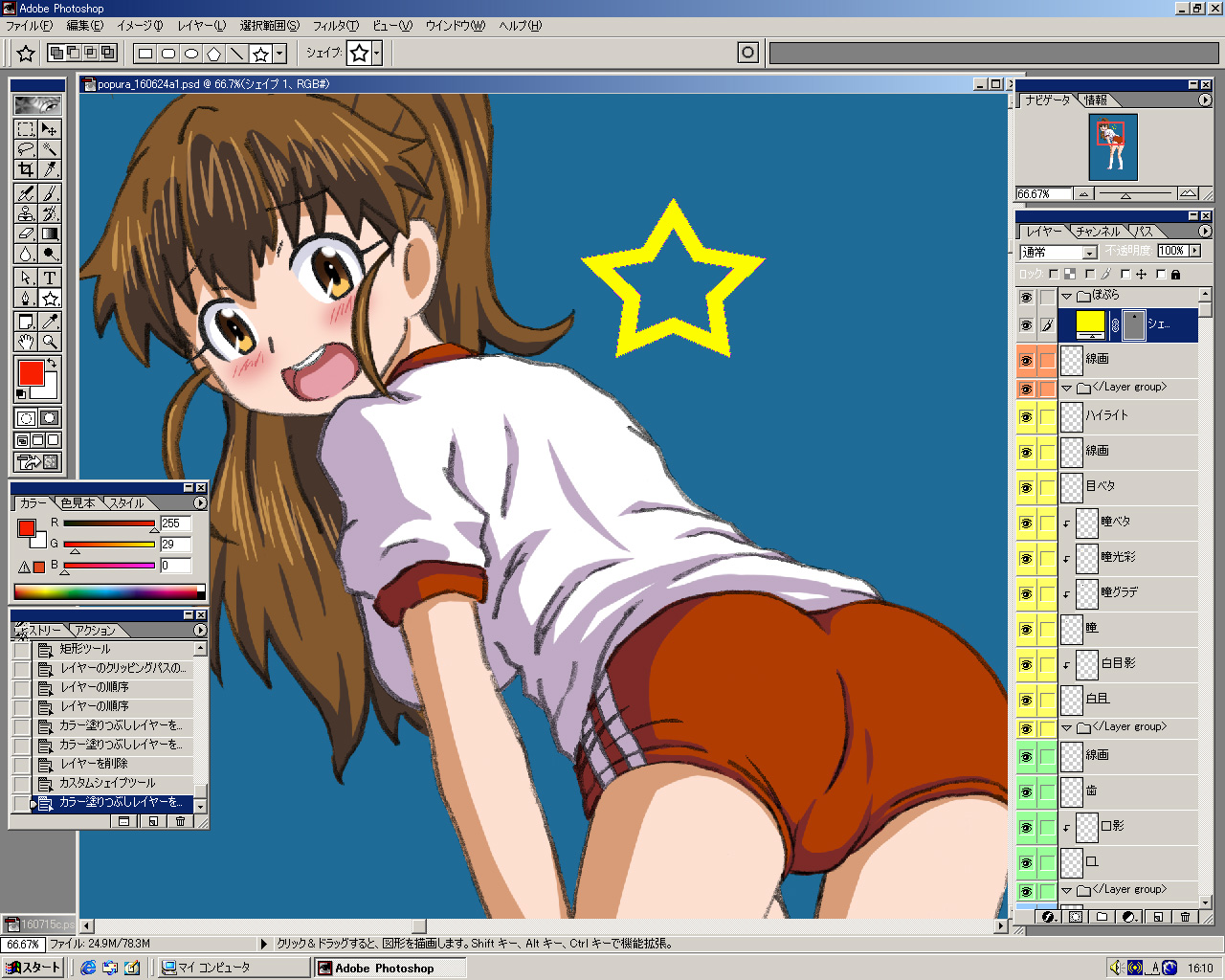Toggle lock image pixels checkbox
The image size is (1225, 980).
coord(1090,275)
